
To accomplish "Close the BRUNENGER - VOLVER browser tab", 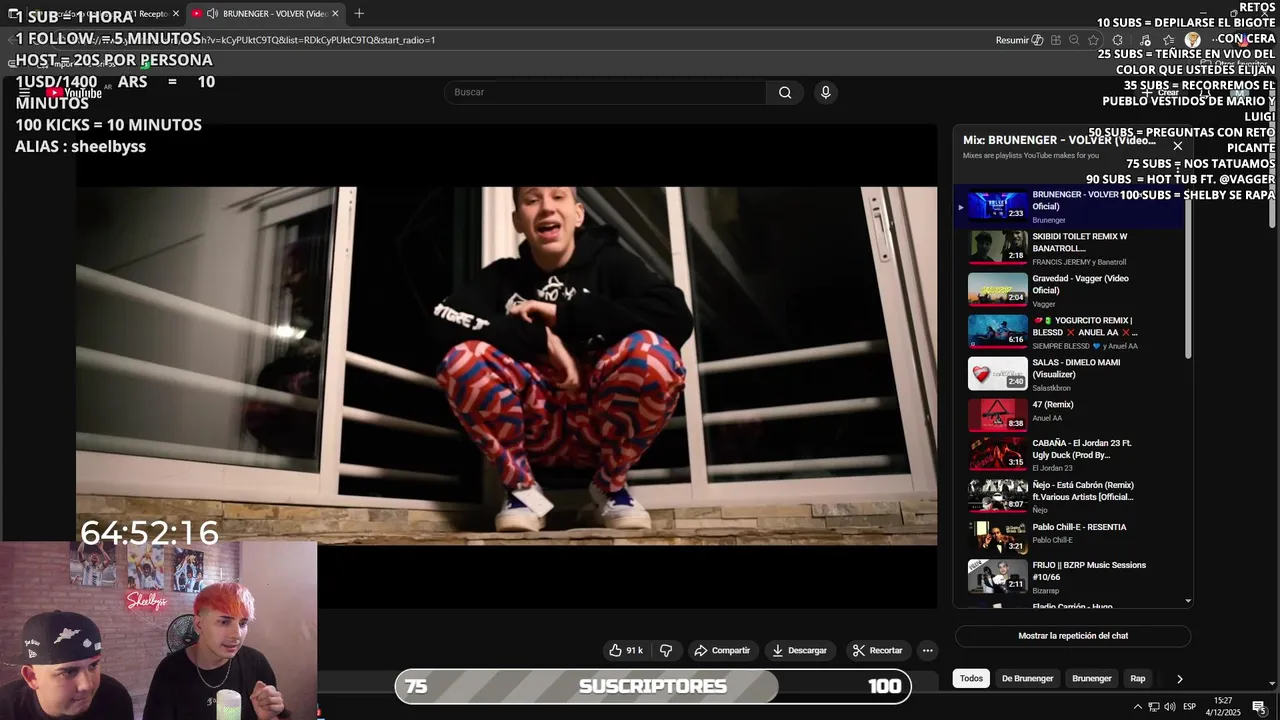I will click(335, 13).
